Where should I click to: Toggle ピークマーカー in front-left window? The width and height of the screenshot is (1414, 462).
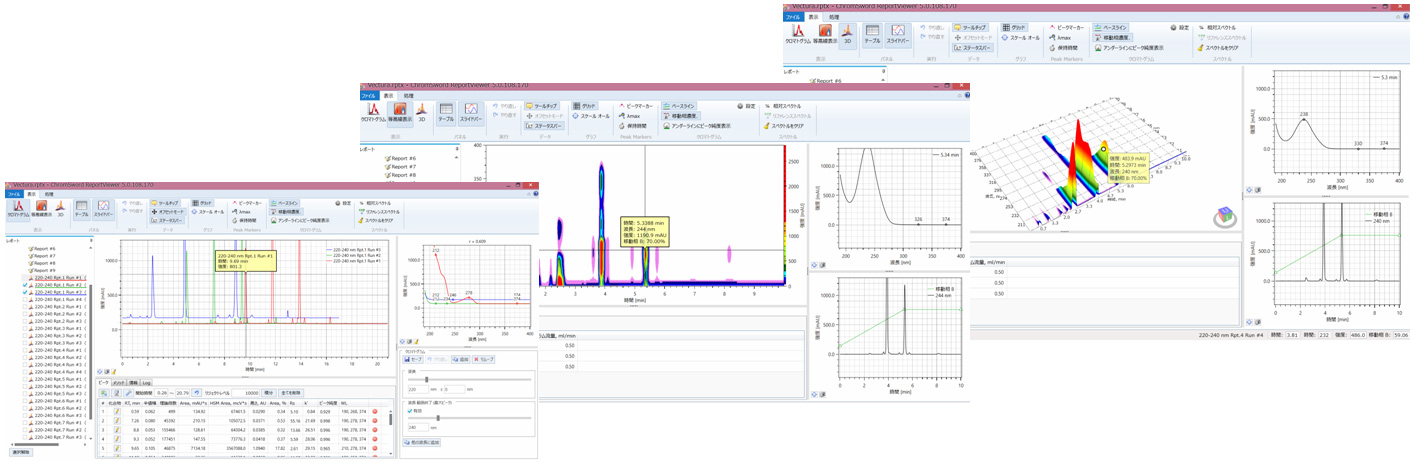247,203
